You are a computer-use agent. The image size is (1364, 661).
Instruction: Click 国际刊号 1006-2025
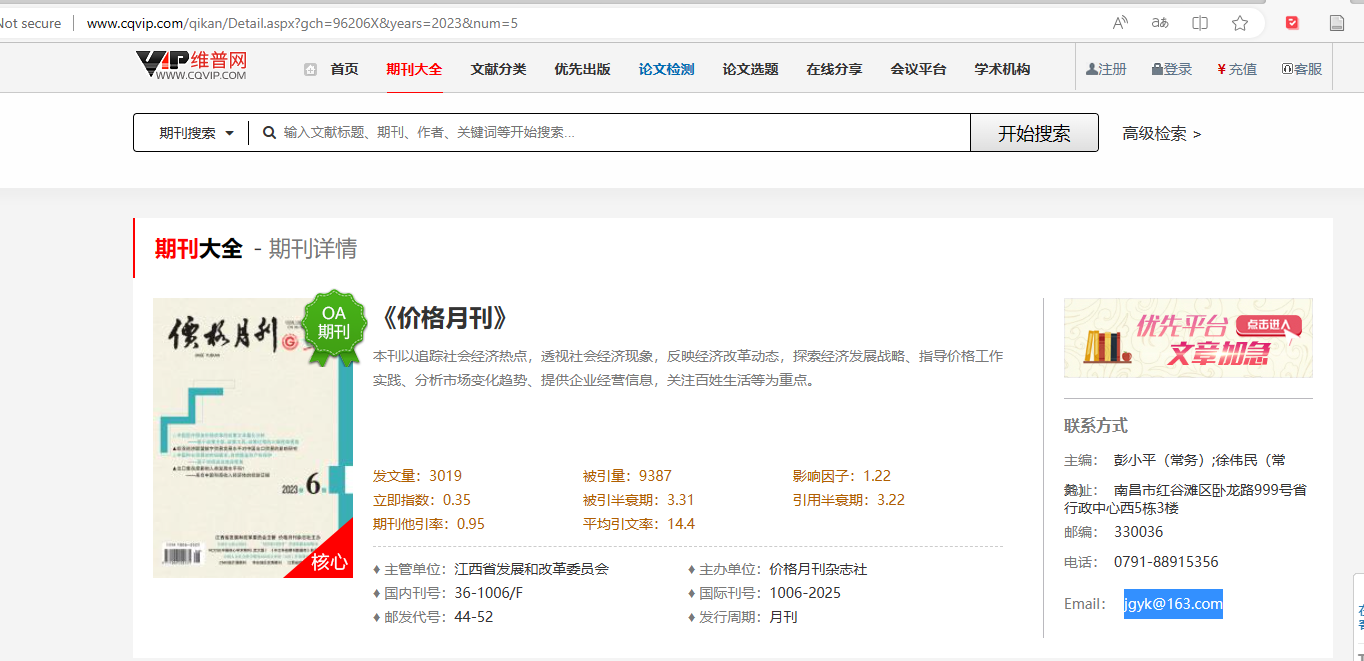[x=805, y=593]
